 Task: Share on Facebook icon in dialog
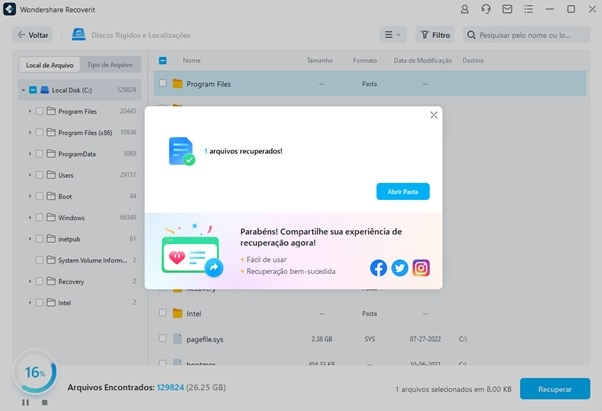(379, 267)
